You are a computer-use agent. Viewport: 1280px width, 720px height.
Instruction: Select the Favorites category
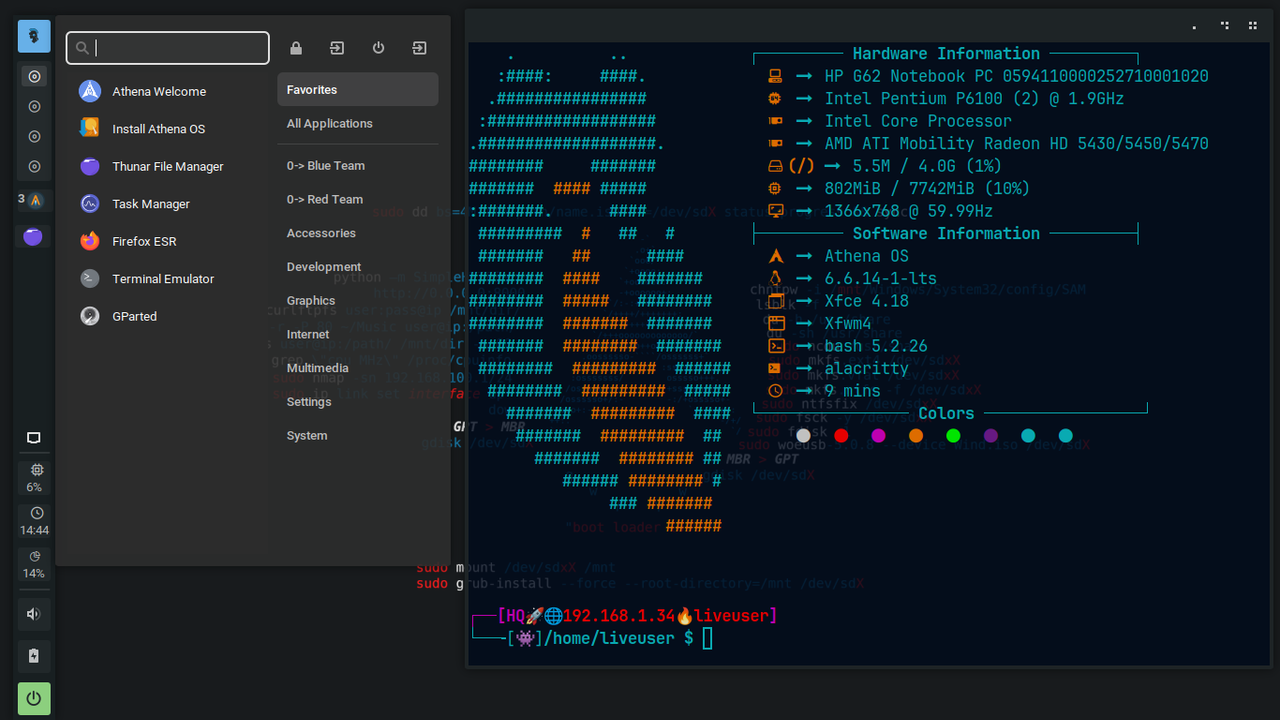[x=358, y=89]
